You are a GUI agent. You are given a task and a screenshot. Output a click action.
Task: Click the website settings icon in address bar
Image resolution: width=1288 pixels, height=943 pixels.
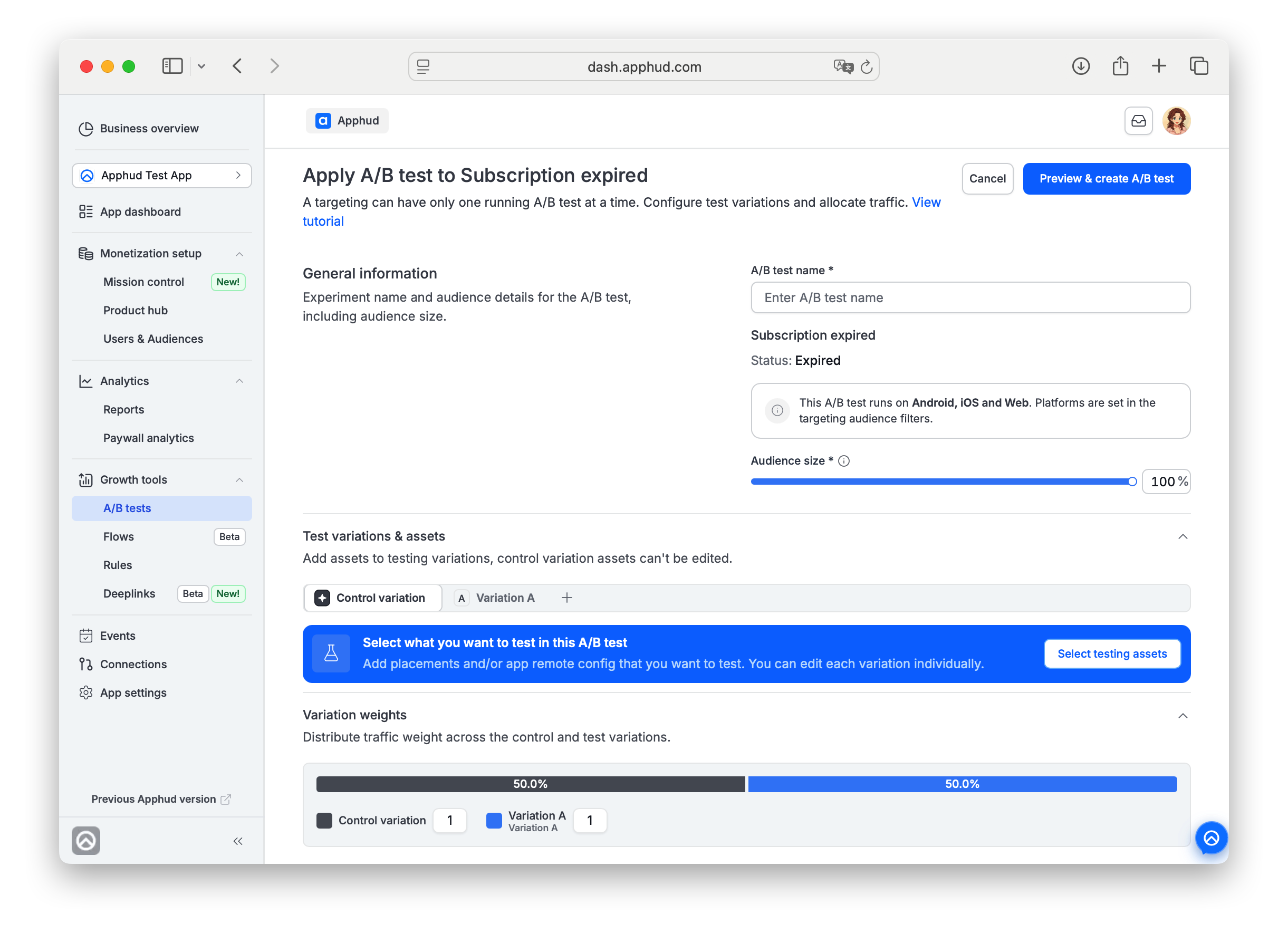pos(423,67)
